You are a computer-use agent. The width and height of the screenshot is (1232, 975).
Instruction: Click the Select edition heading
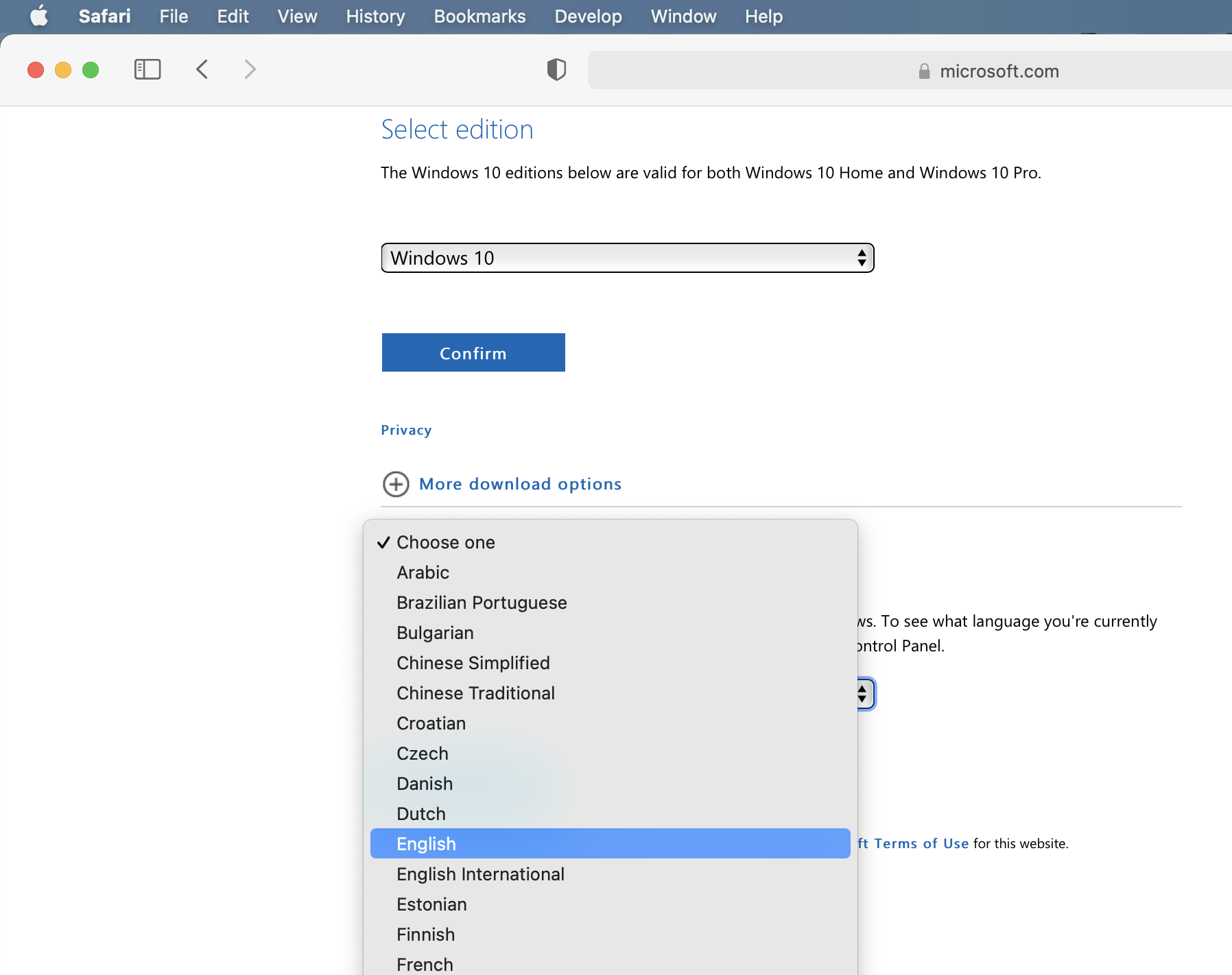457,130
